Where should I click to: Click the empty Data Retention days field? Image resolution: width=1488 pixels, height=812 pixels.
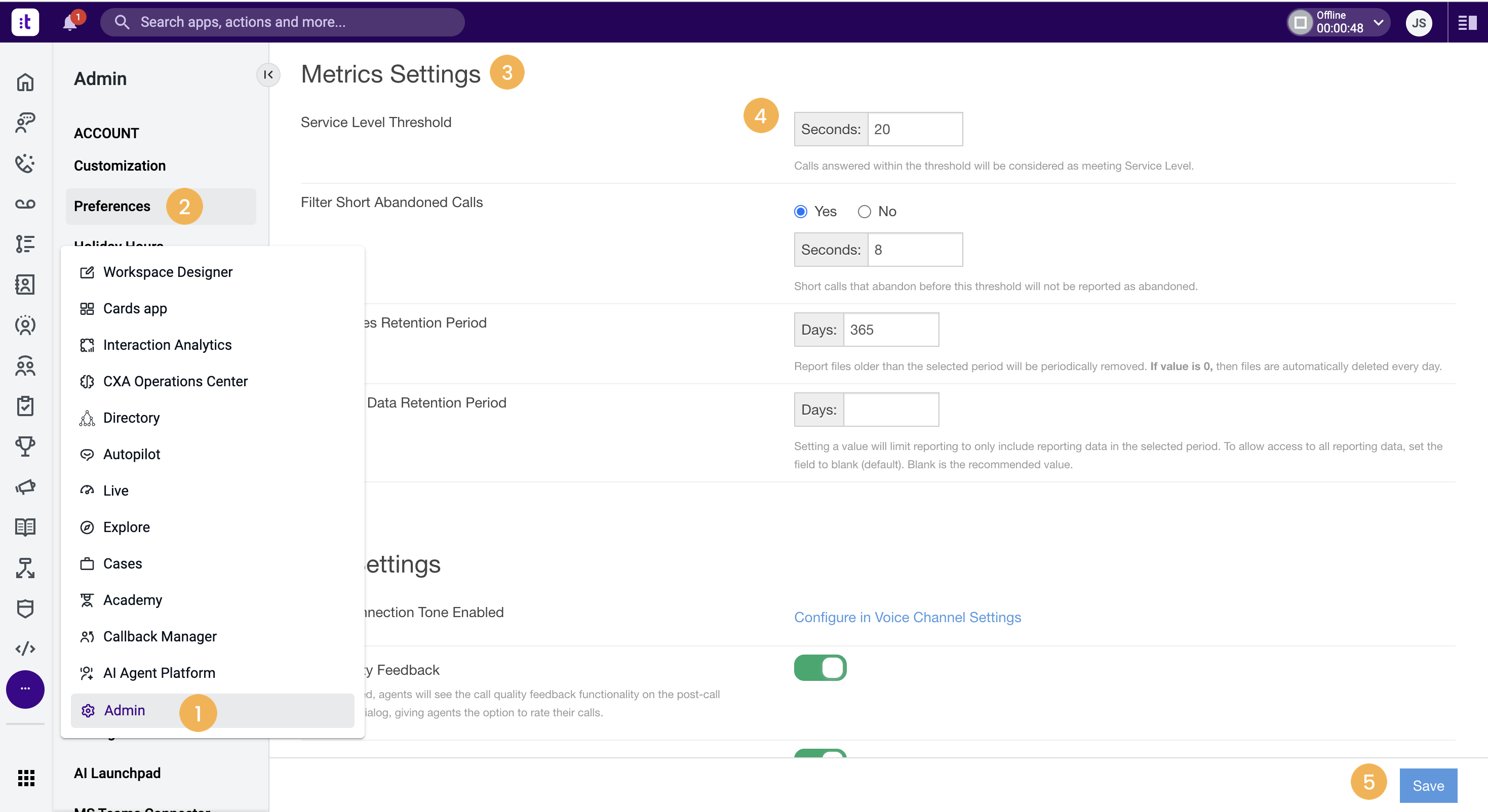click(891, 410)
